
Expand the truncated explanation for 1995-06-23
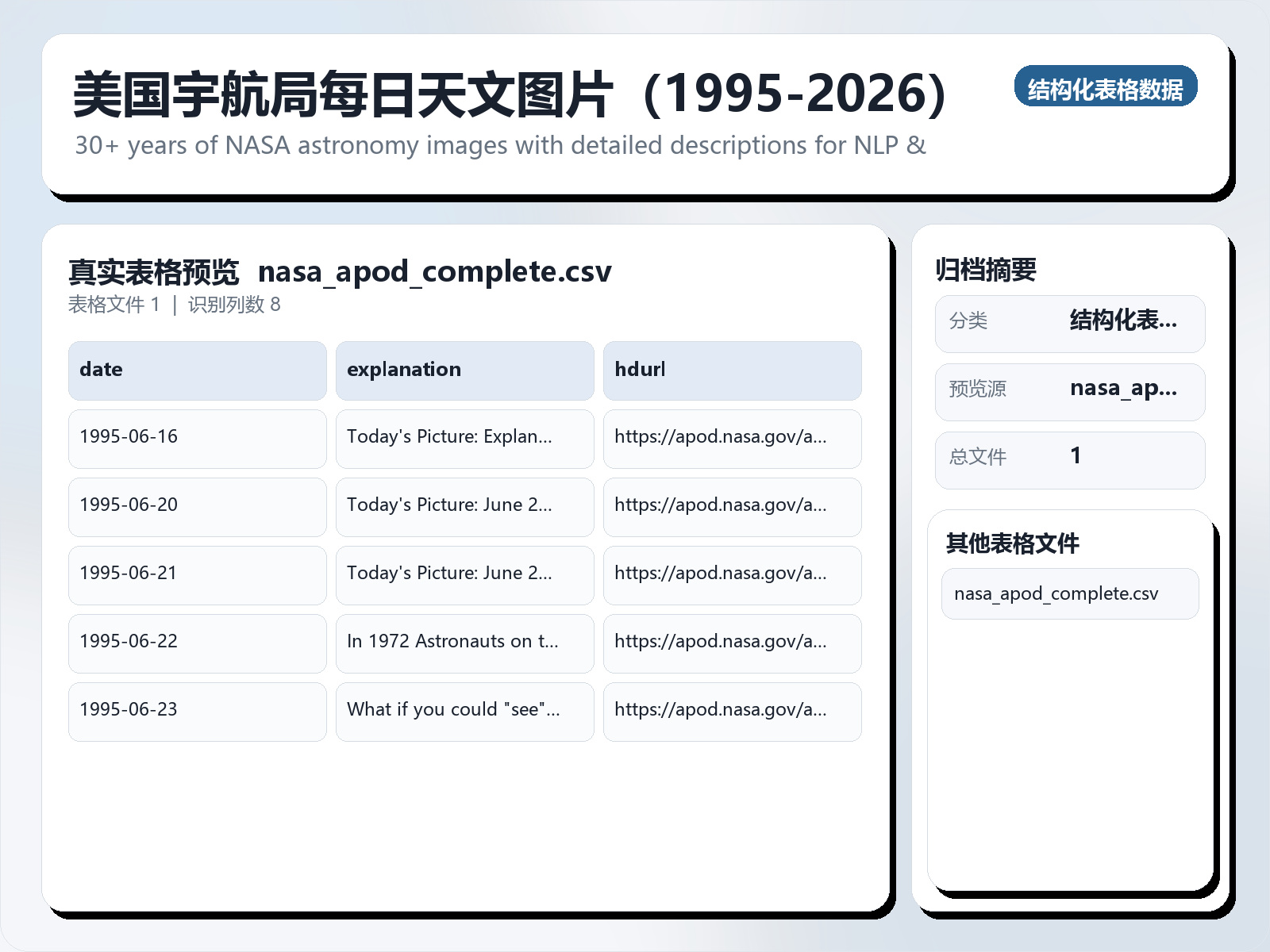tap(464, 711)
